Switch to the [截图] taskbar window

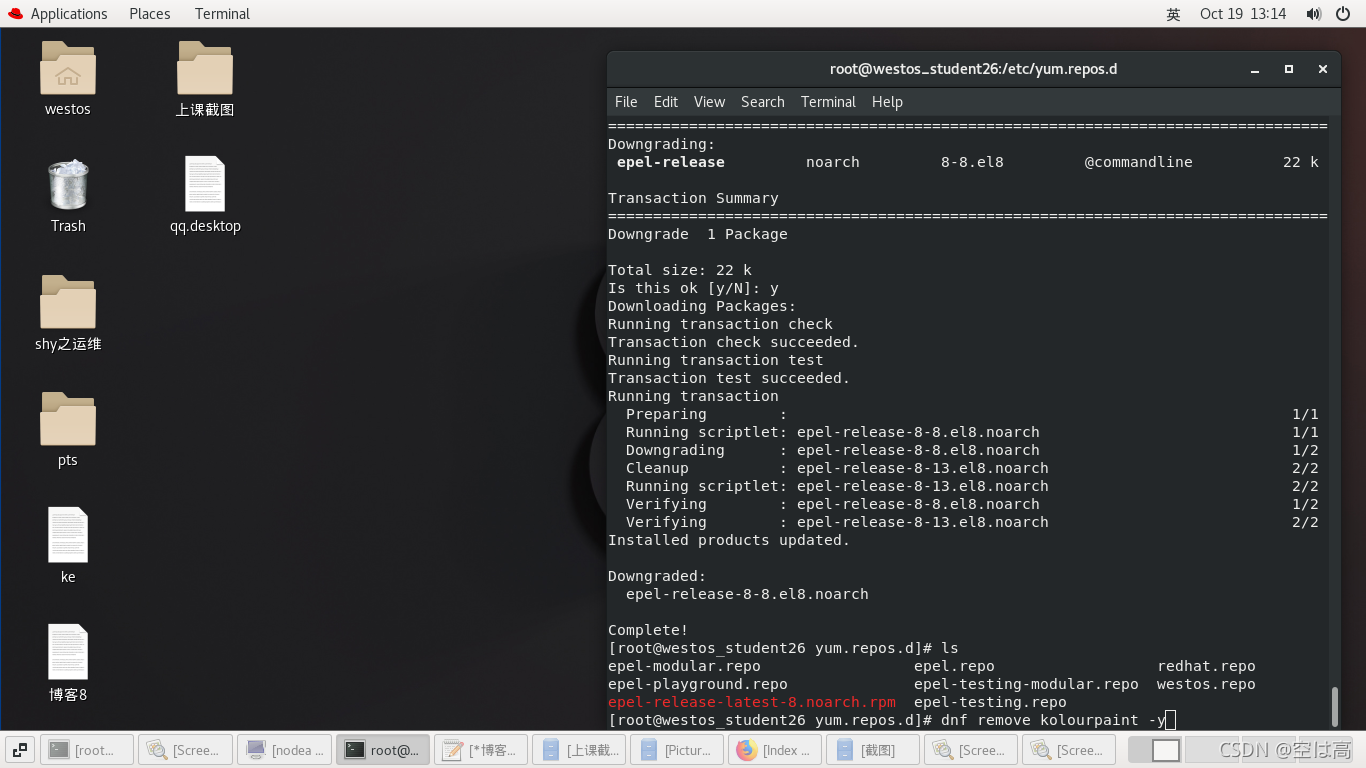coord(873,750)
